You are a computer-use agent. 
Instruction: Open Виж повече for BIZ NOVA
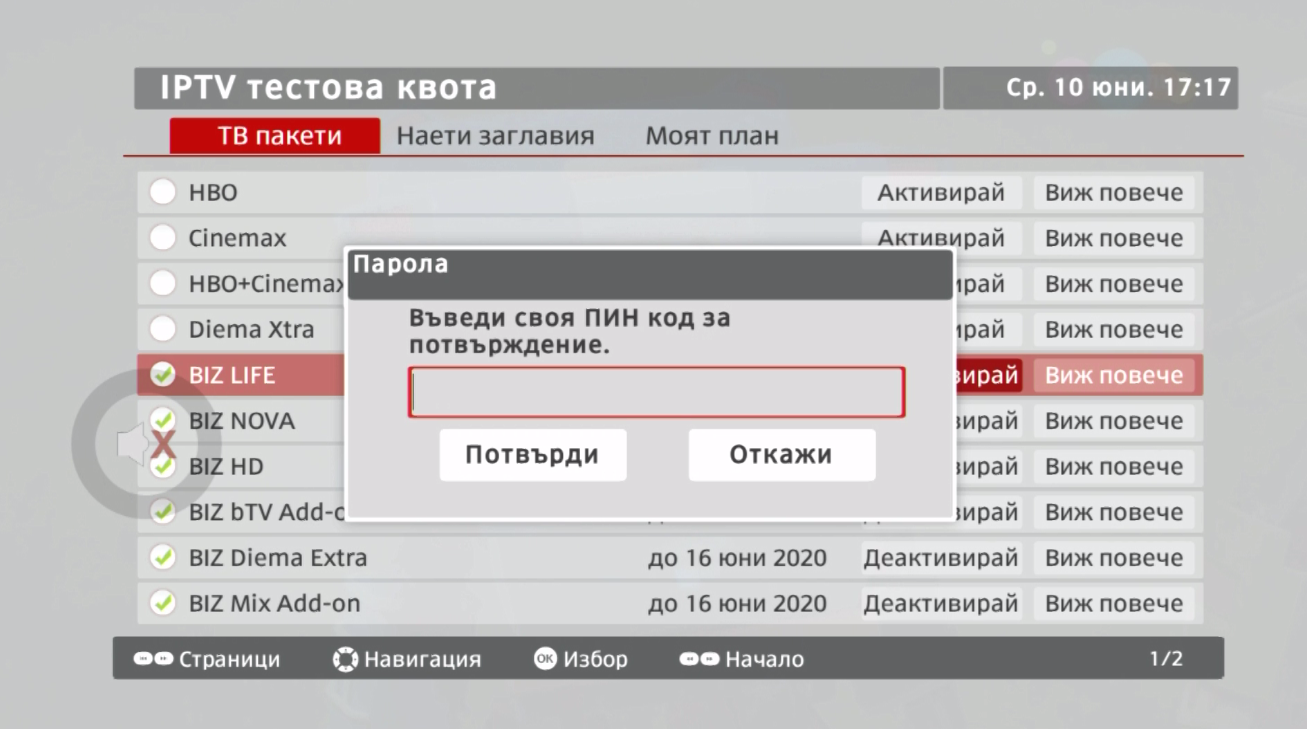(1113, 421)
